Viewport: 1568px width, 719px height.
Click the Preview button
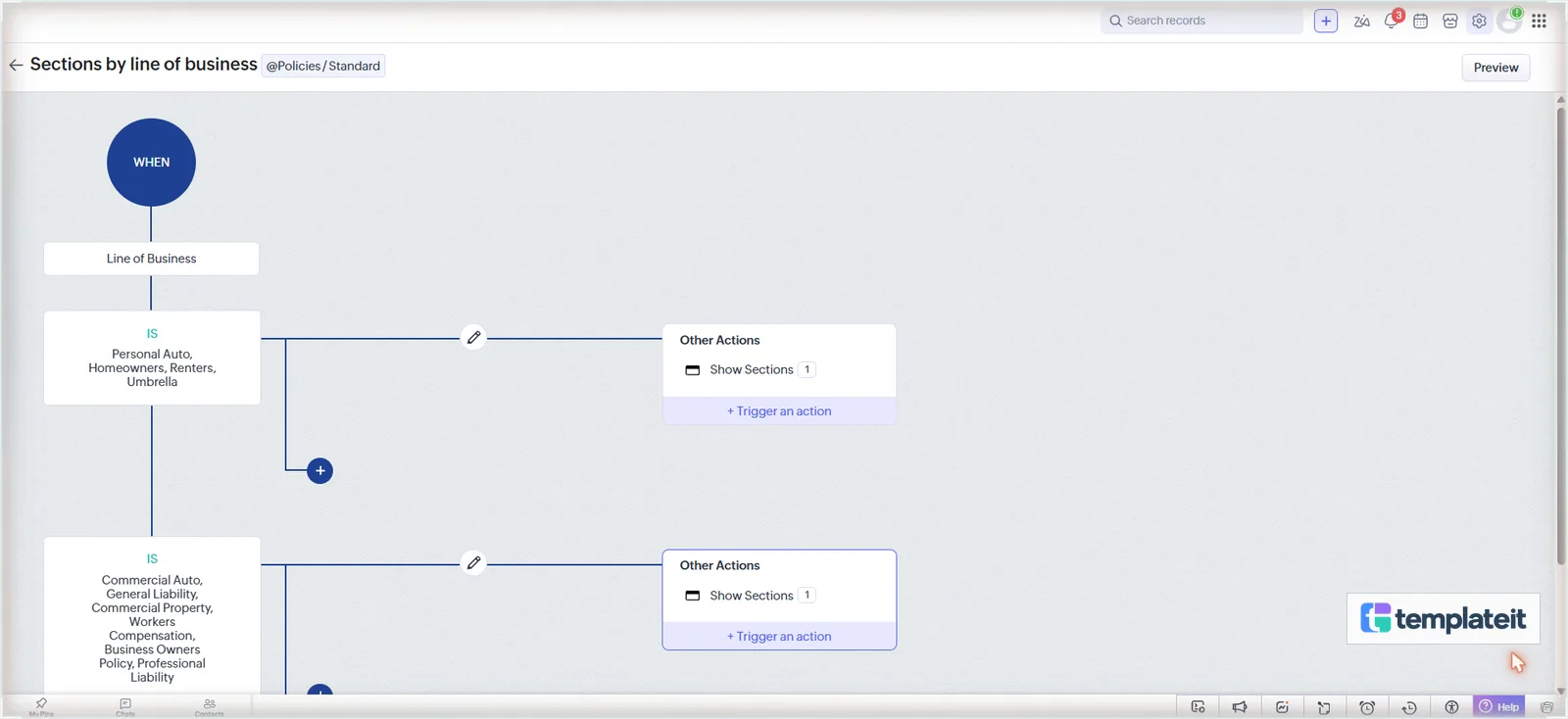(1495, 68)
